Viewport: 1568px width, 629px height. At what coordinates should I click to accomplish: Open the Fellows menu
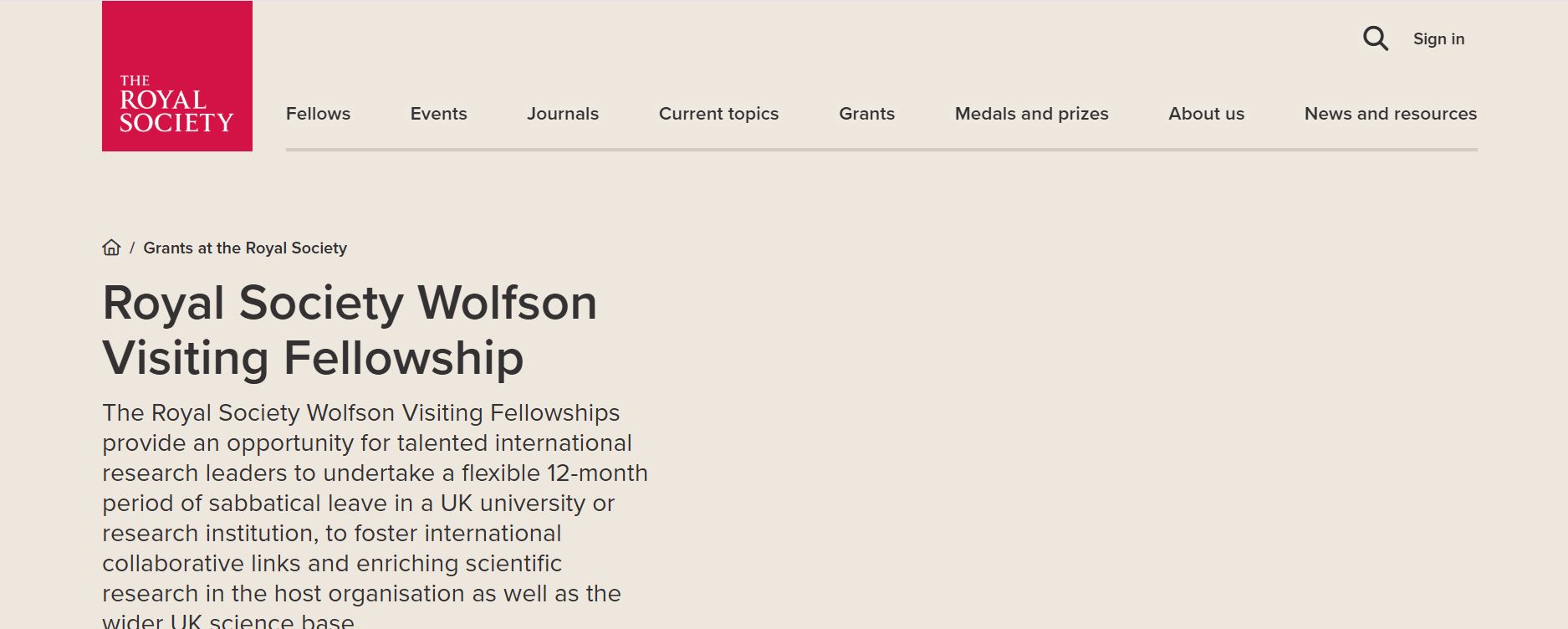[318, 114]
